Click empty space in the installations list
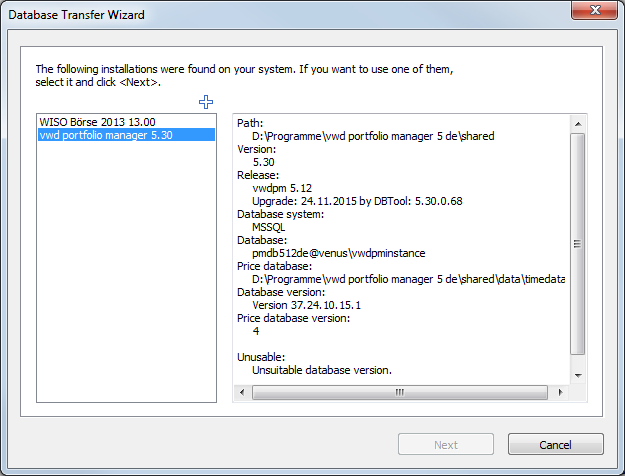625x476 pixels. click(x=126, y=280)
